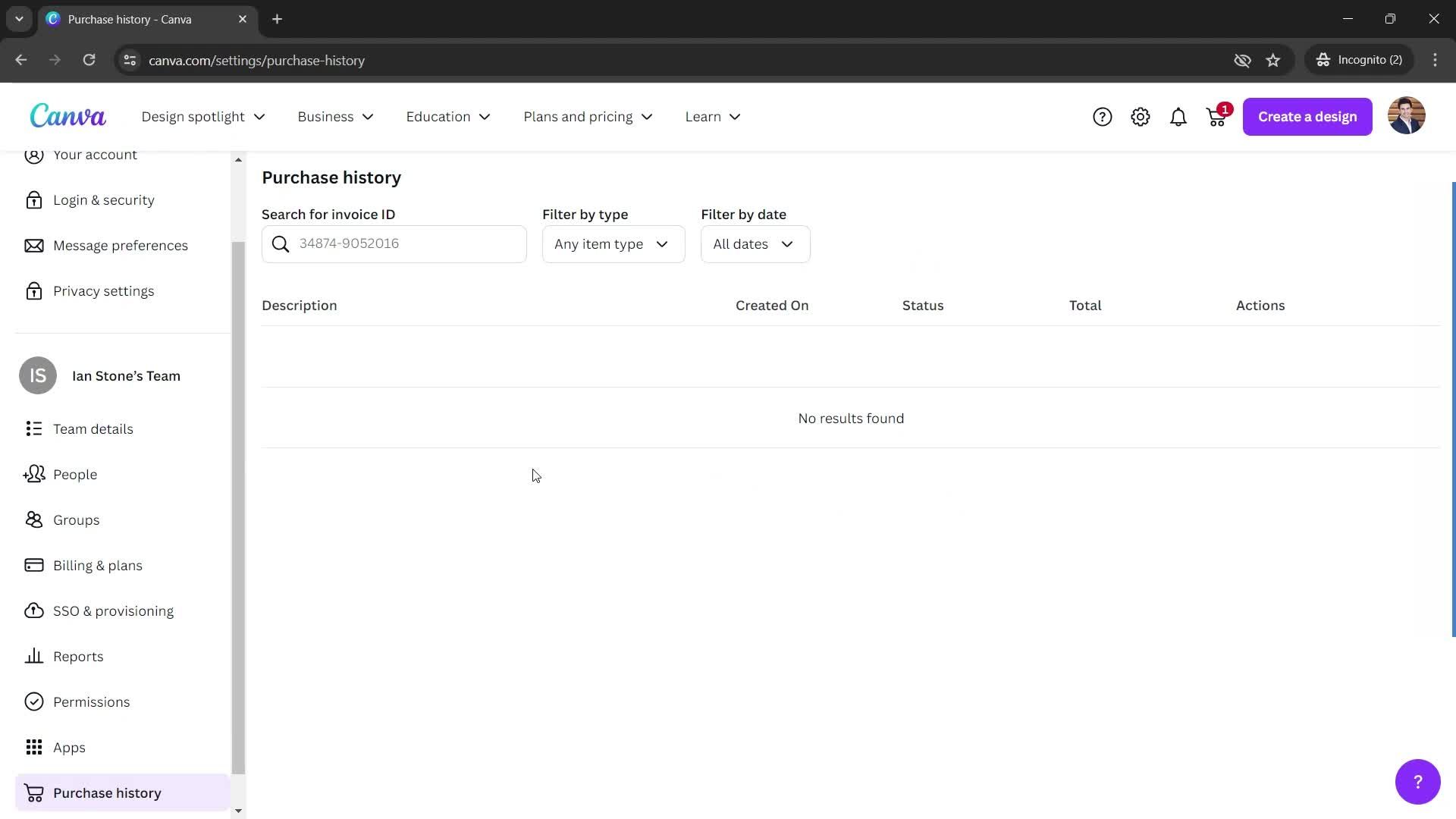Image resolution: width=1456 pixels, height=819 pixels.
Task: Open the help center icon
Action: [x=1102, y=116]
